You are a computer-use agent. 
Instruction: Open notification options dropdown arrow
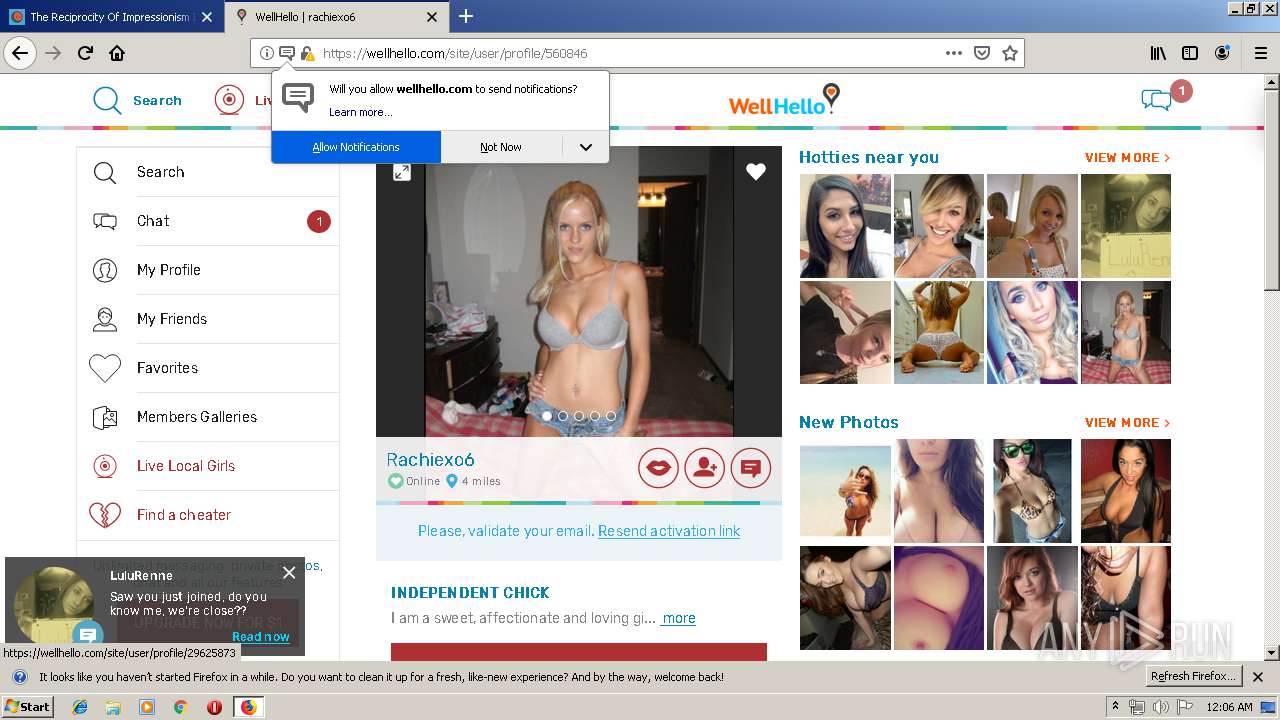click(x=586, y=147)
